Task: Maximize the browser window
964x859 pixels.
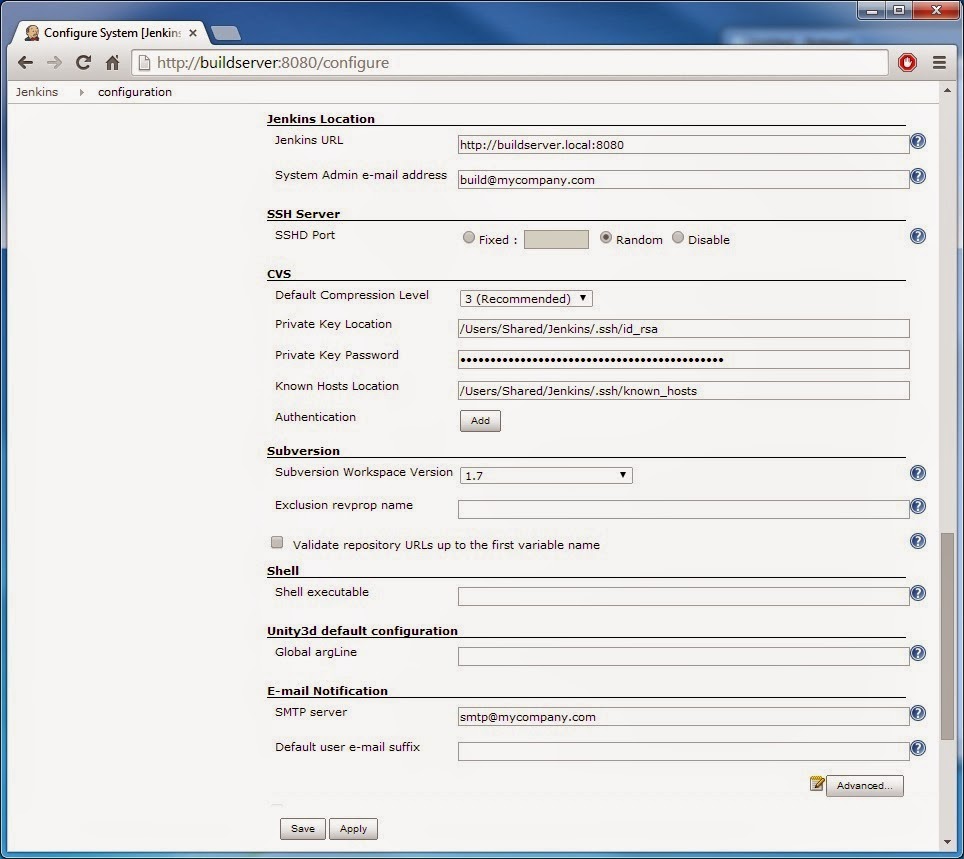Action: [x=899, y=10]
